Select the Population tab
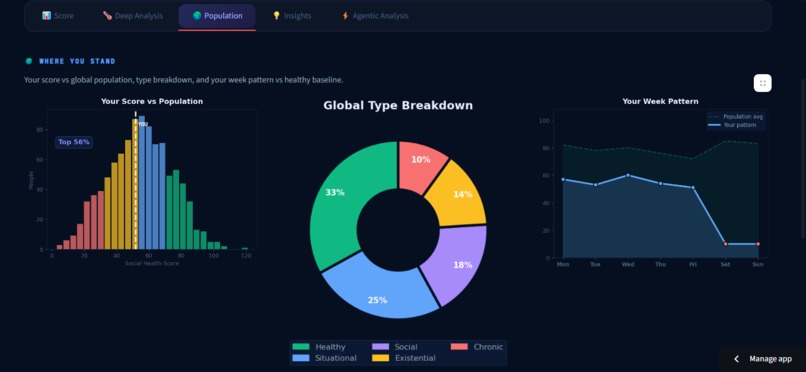This screenshot has height=372, width=806. point(217,16)
